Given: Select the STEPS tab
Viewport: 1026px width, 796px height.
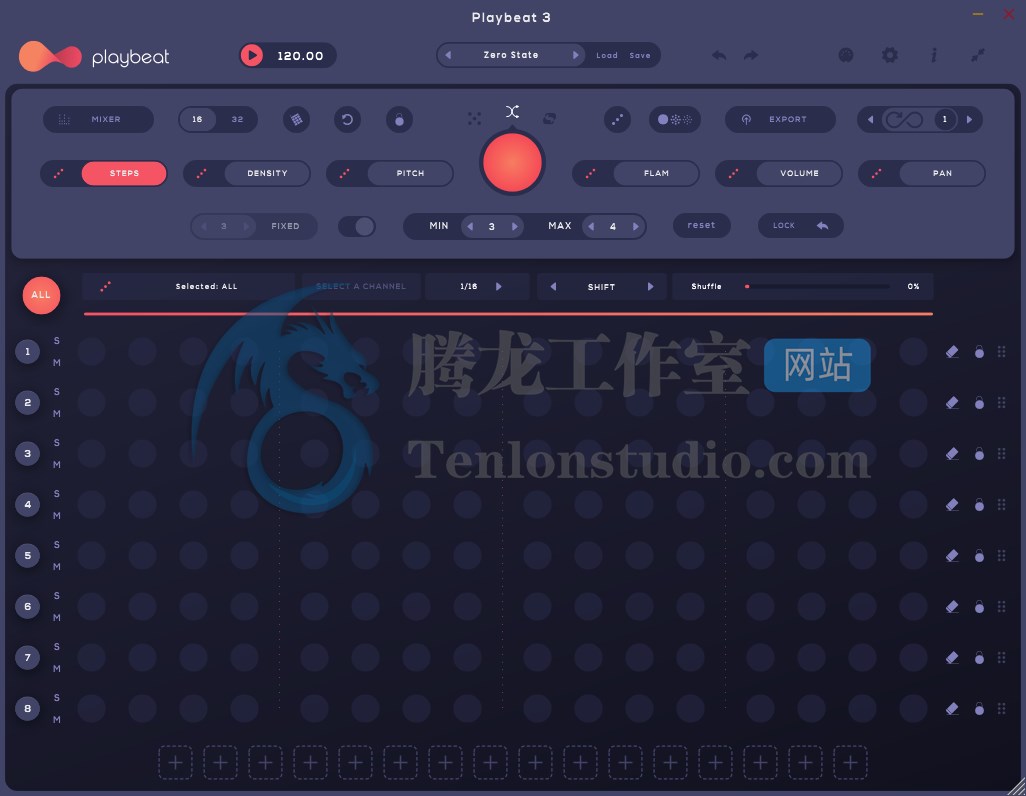Looking at the screenshot, I should (124, 173).
